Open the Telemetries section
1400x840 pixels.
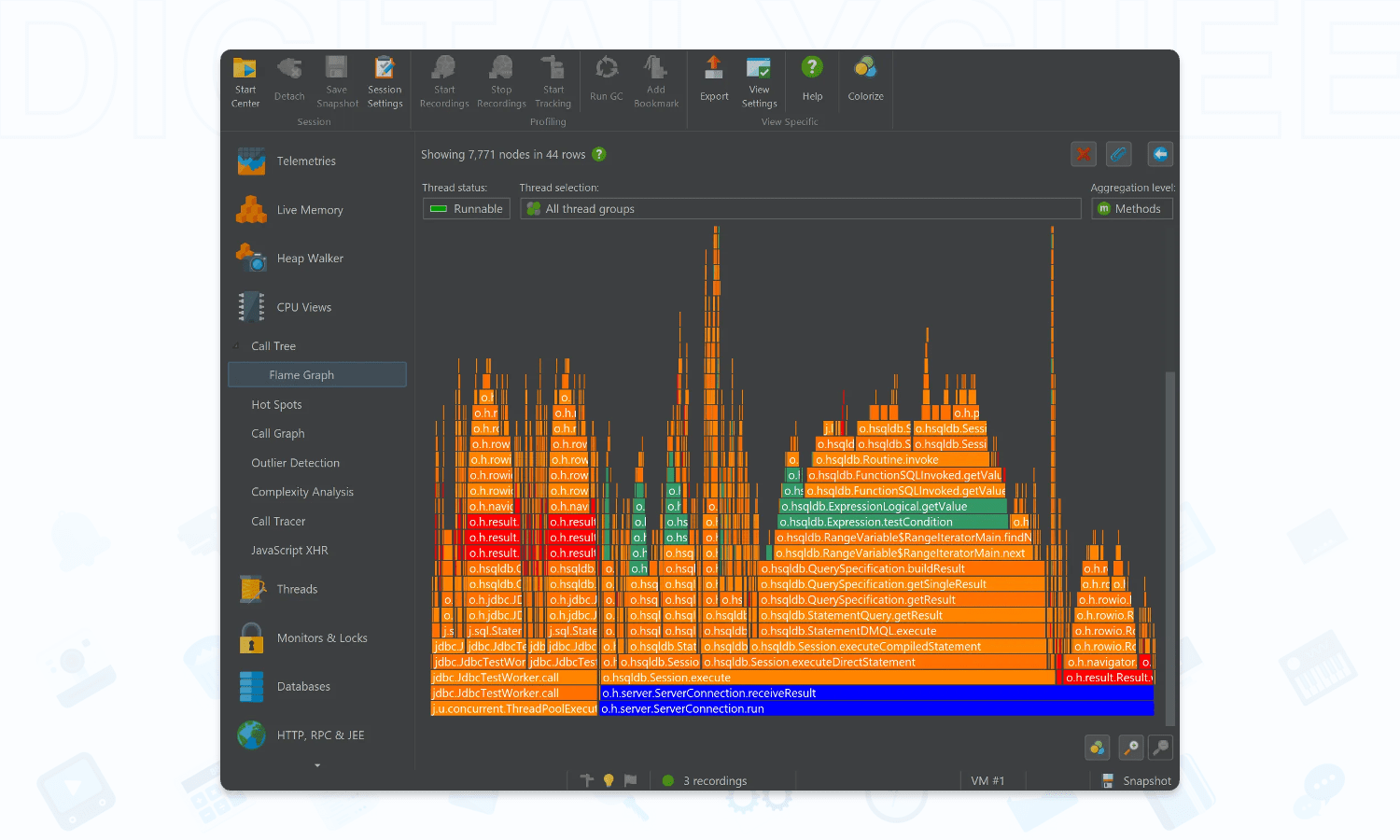tap(317, 161)
